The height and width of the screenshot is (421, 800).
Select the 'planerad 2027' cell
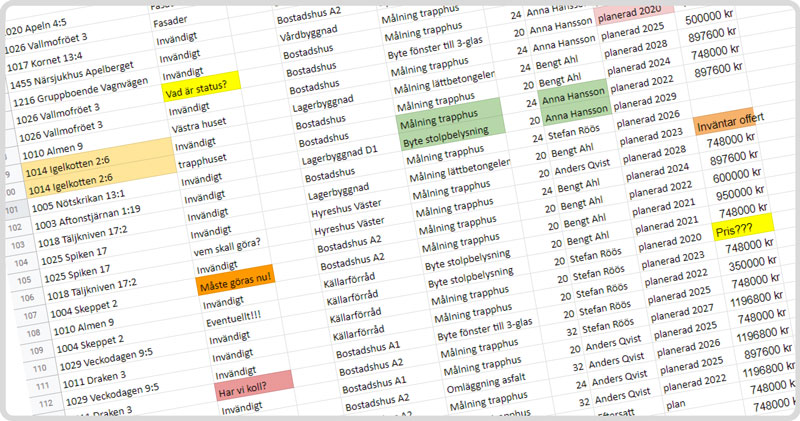pyautogui.click(x=682, y=312)
